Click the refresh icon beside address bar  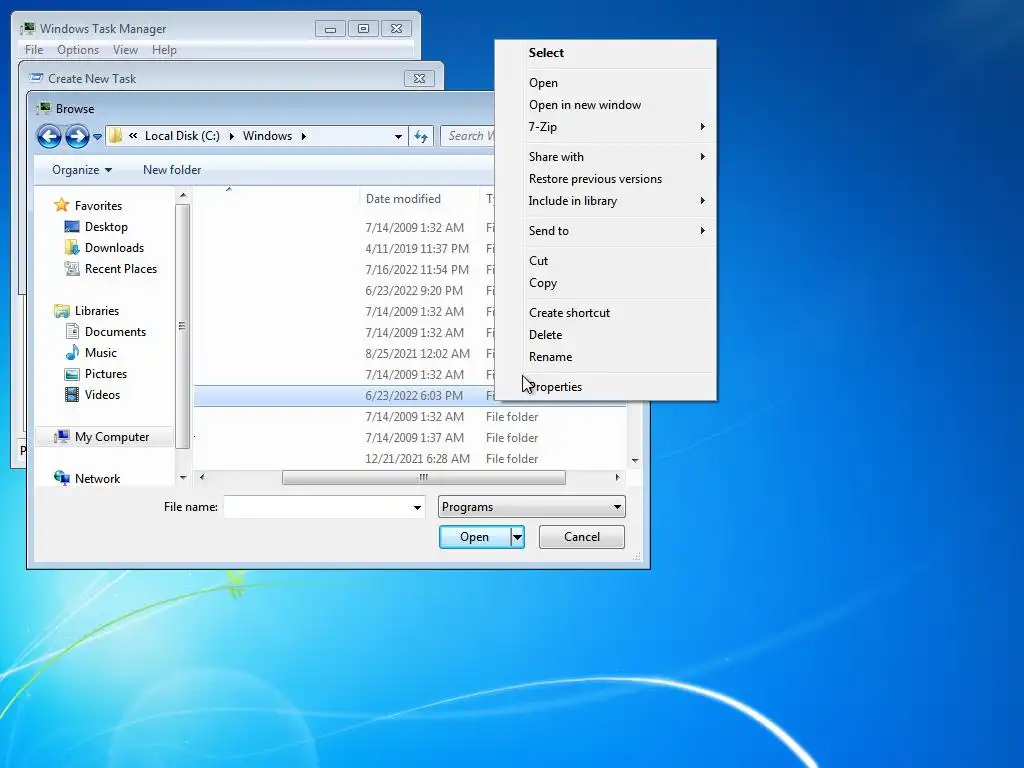(x=421, y=136)
